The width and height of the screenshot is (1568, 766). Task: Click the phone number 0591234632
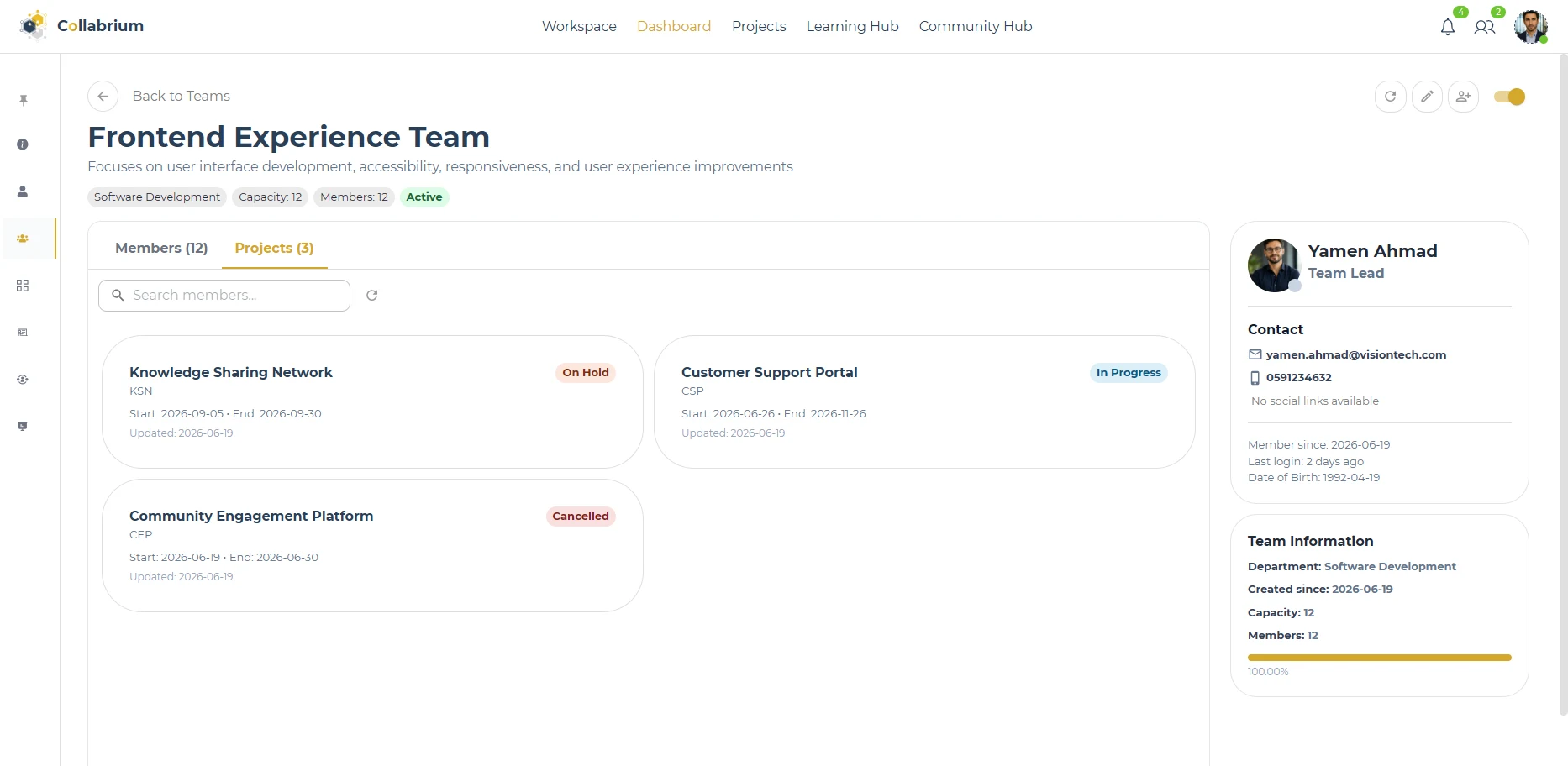(1299, 378)
